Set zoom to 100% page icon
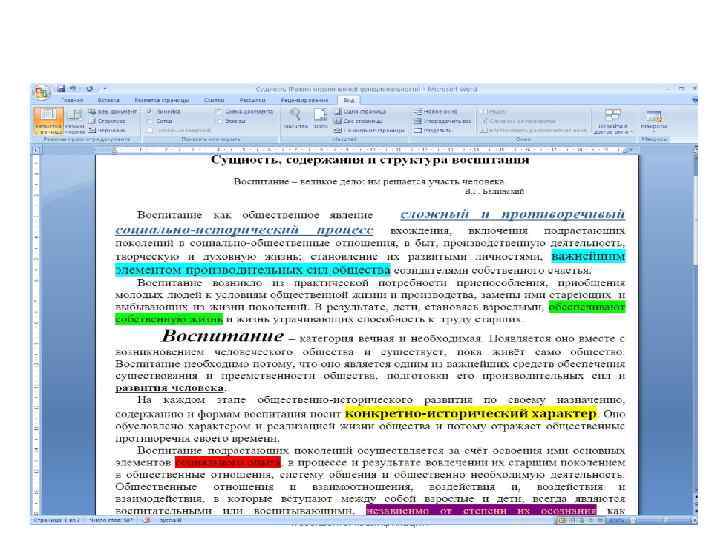 (x=321, y=118)
